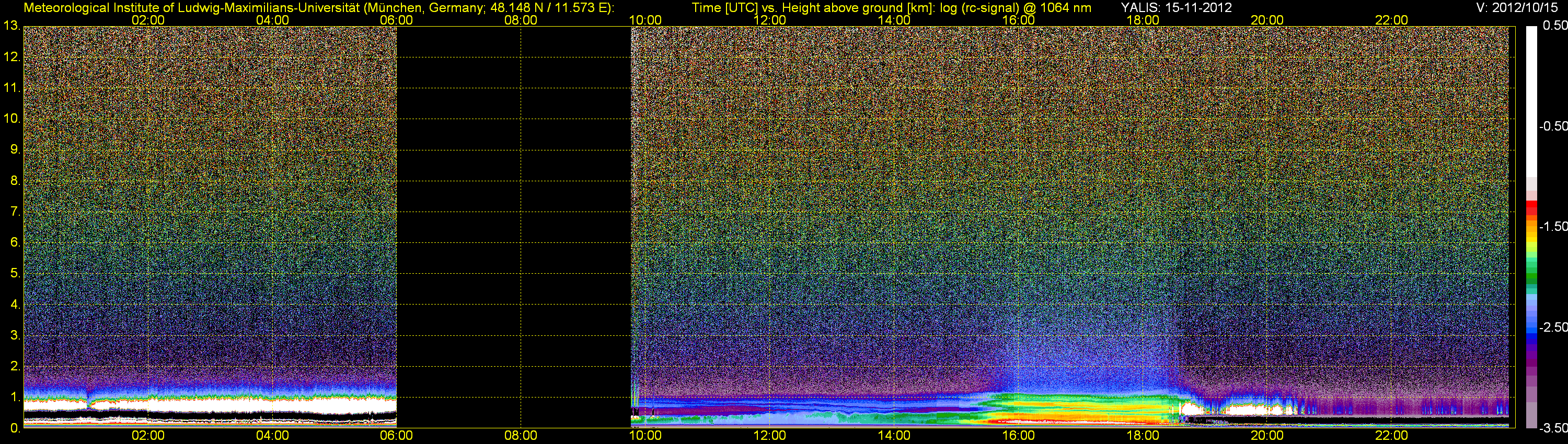Click the 6 km height axis label
1568x444 pixels.
pyautogui.click(x=15, y=242)
